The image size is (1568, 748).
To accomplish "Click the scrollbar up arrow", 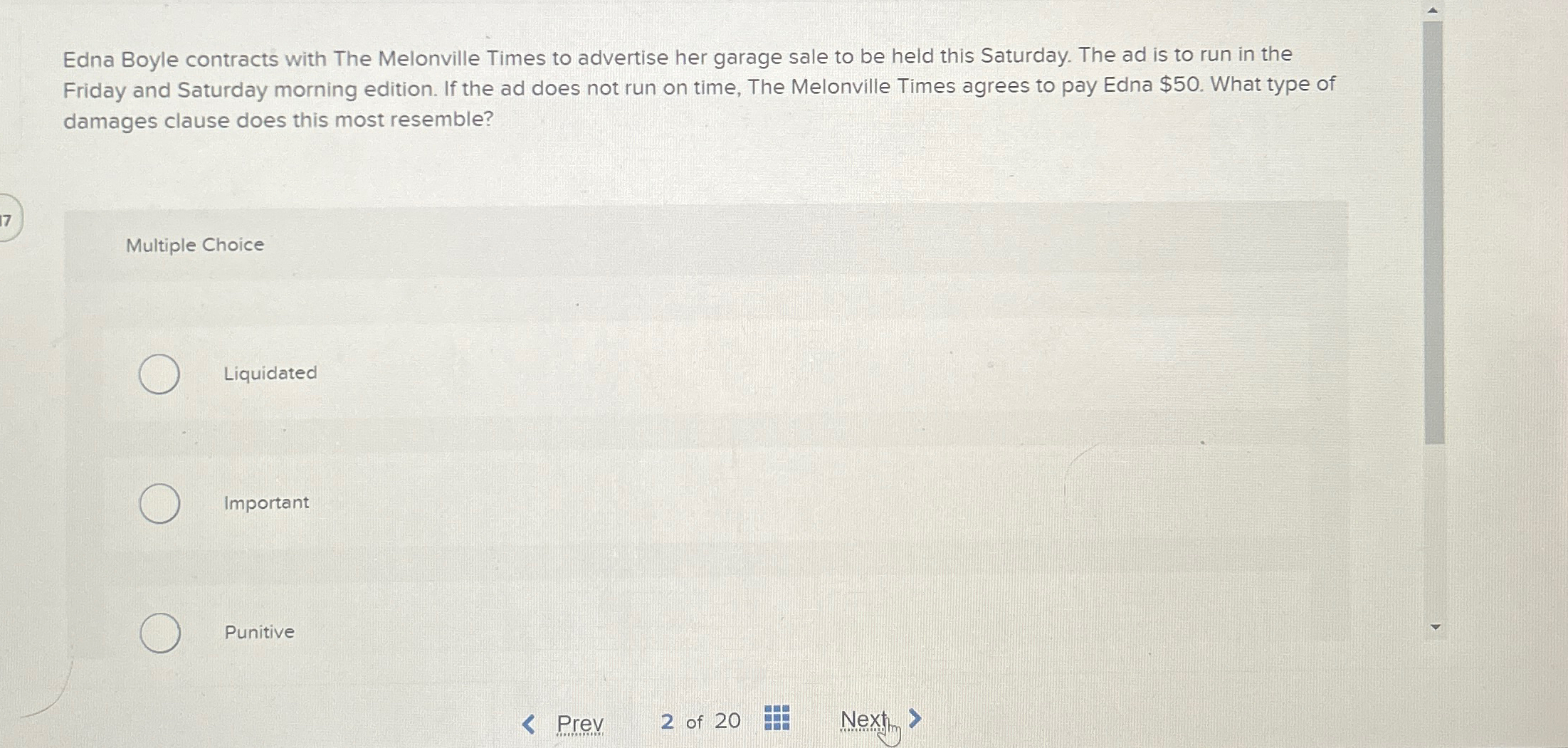I will [1434, 9].
